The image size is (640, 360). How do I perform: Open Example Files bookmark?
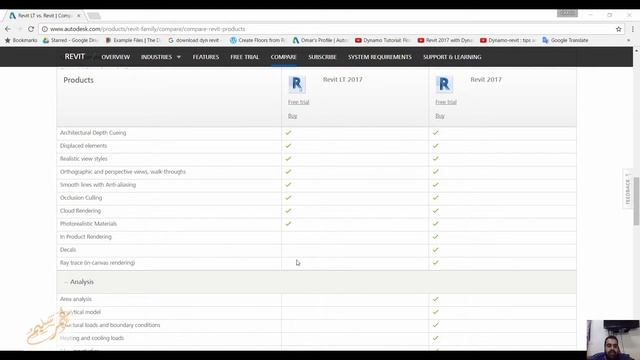click(133, 40)
